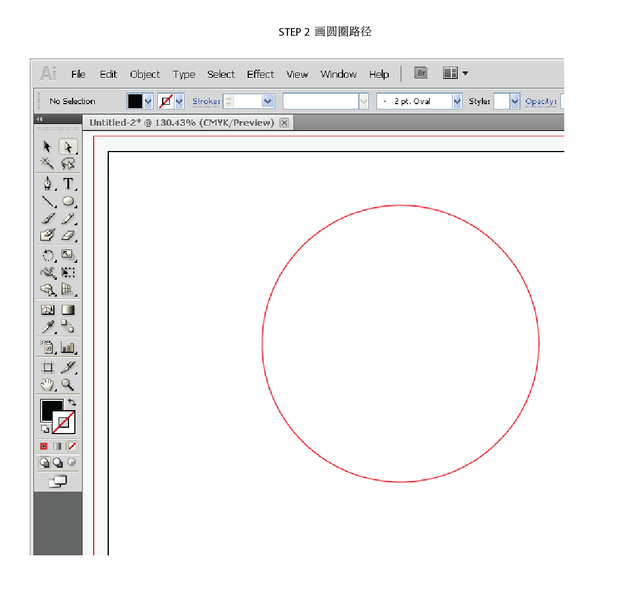Activate the Rotate tool

point(48,255)
